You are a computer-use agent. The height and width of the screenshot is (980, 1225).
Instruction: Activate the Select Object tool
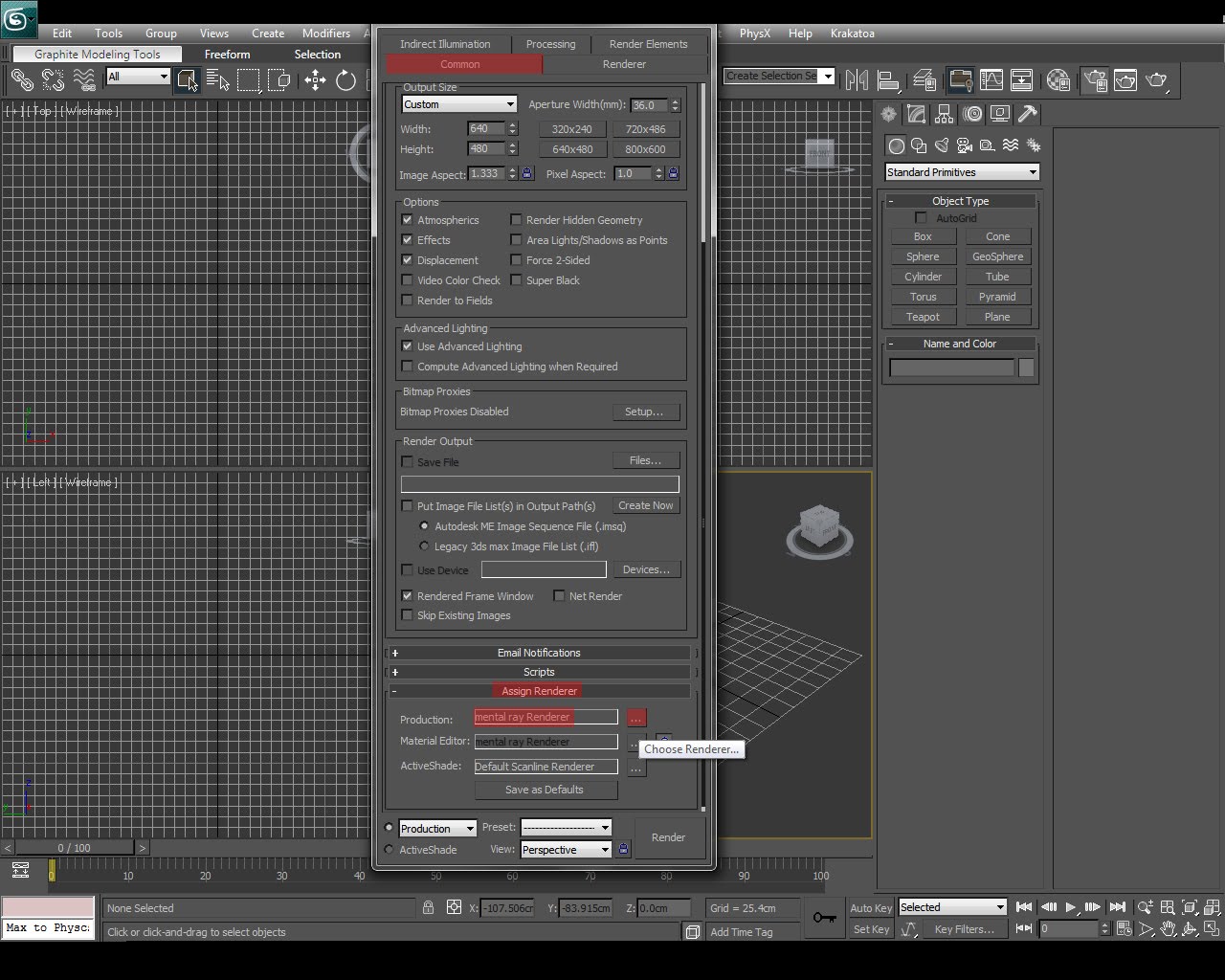(x=187, y=80)
